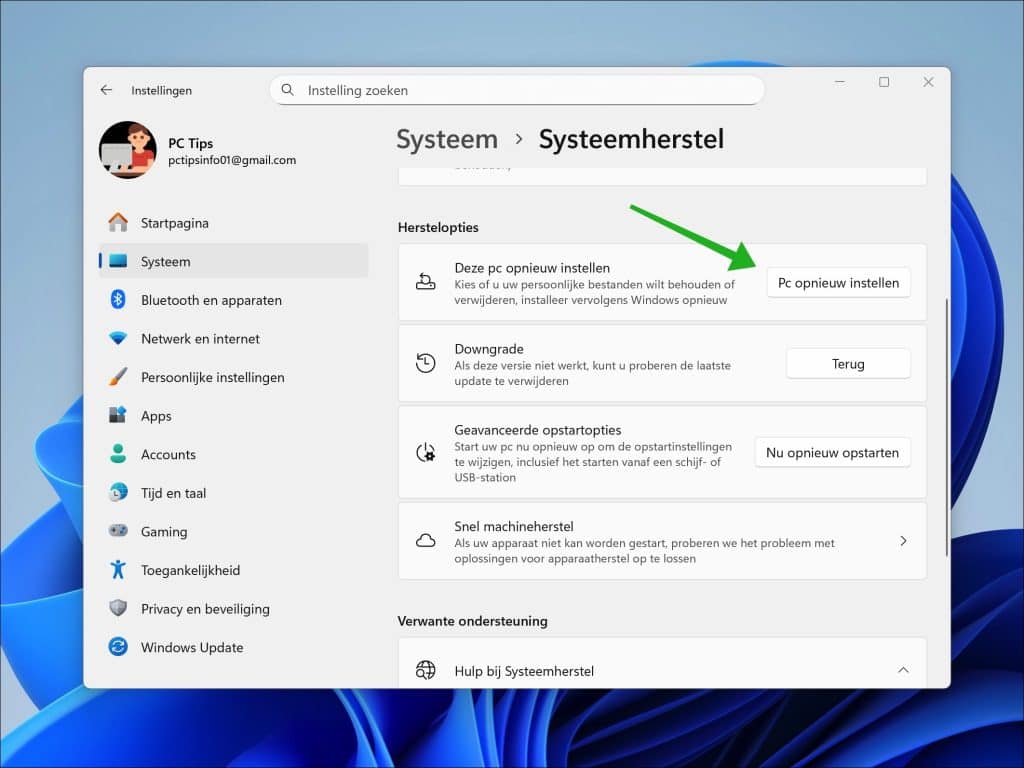Screen dimensions: 1024x768
Task: Open Snel machineherstel via its chevron
Action: (x=903, y=541)
